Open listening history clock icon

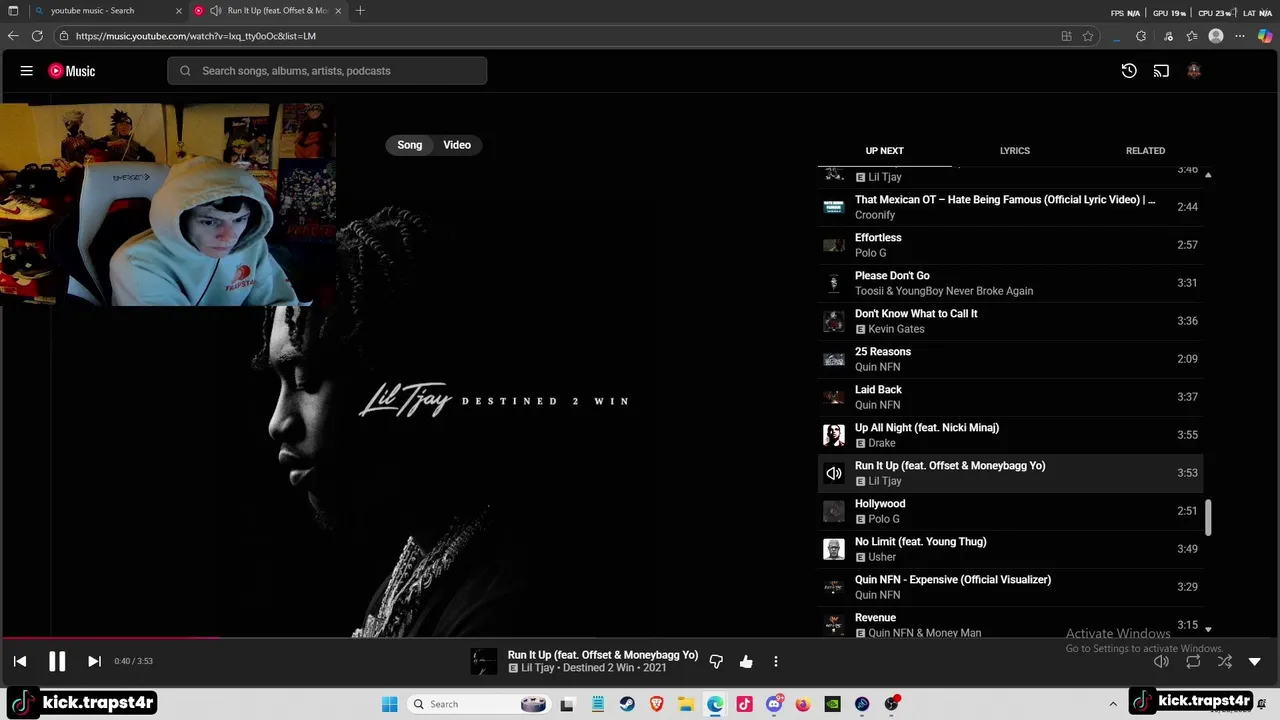point(1129,71)
